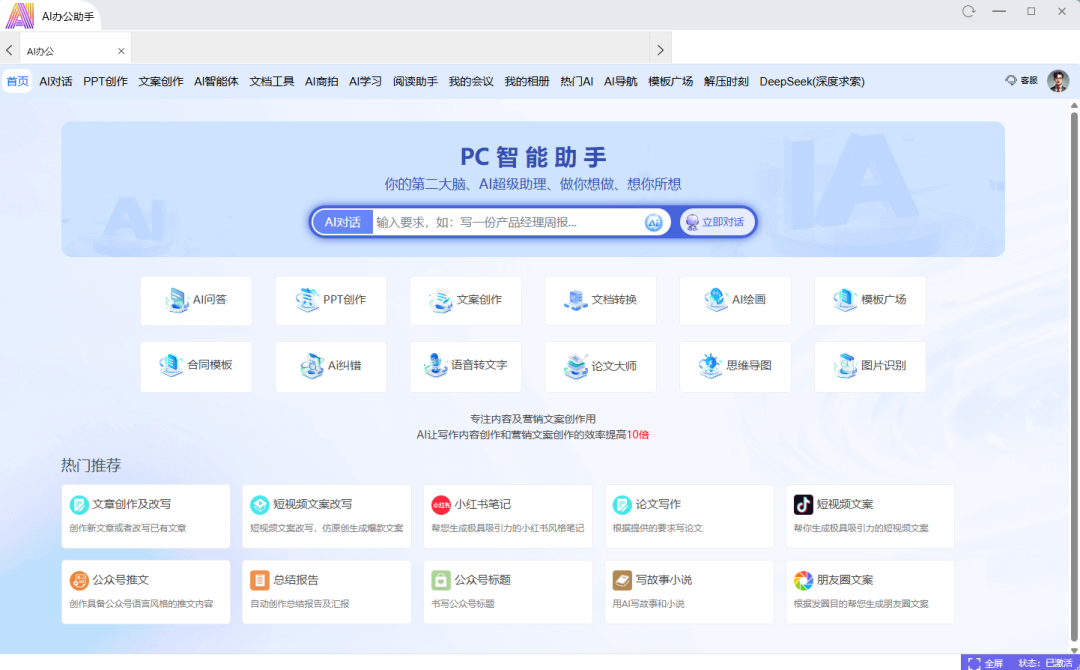Open AI智能体 in the navigation bar
The image size is (1080, 670).
[216, 81]
